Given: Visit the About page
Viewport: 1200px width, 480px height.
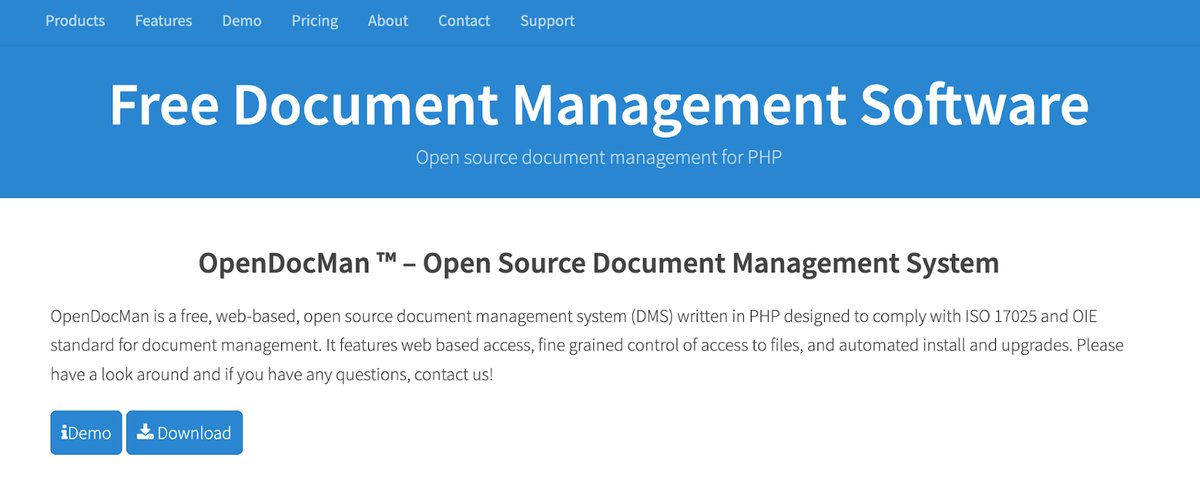Looking at the screenshot, I should 388,20.
